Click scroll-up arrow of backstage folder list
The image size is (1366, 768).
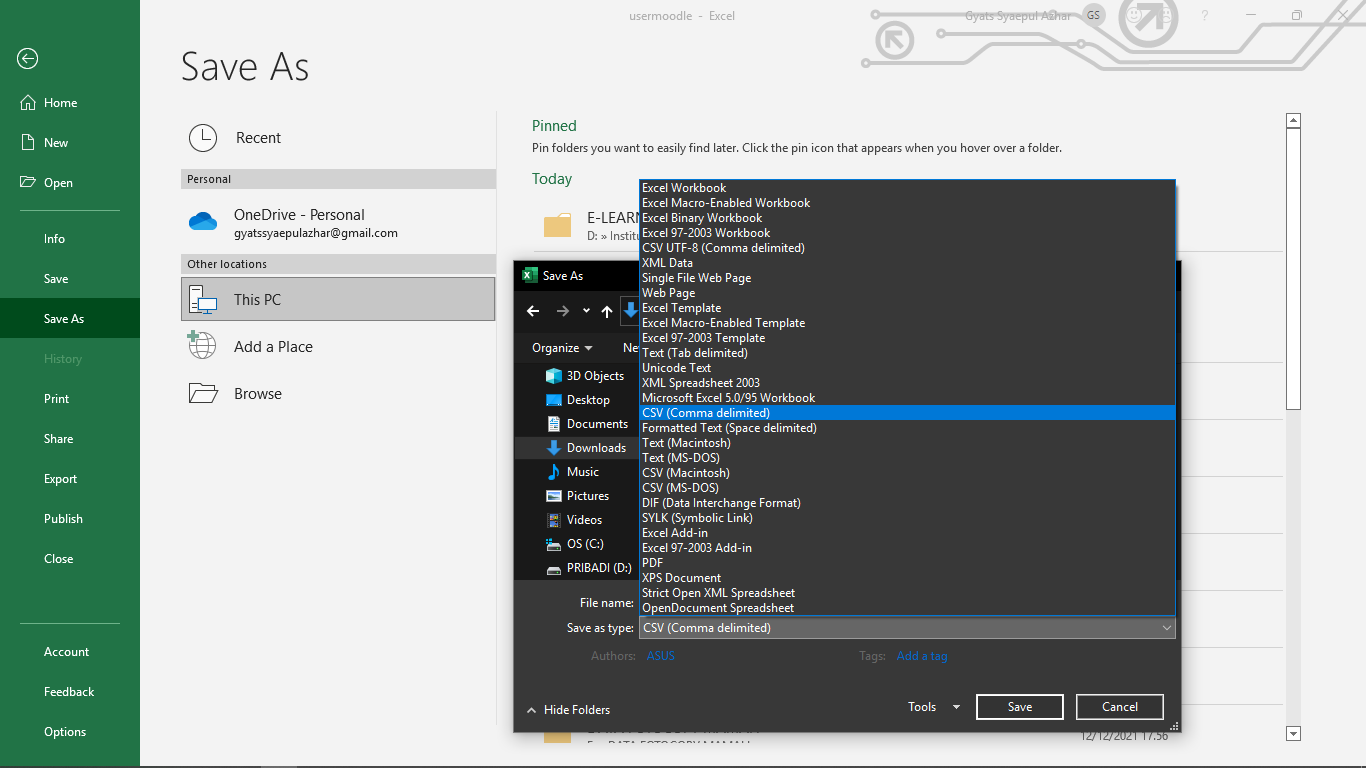click(x=1293, y=120)
